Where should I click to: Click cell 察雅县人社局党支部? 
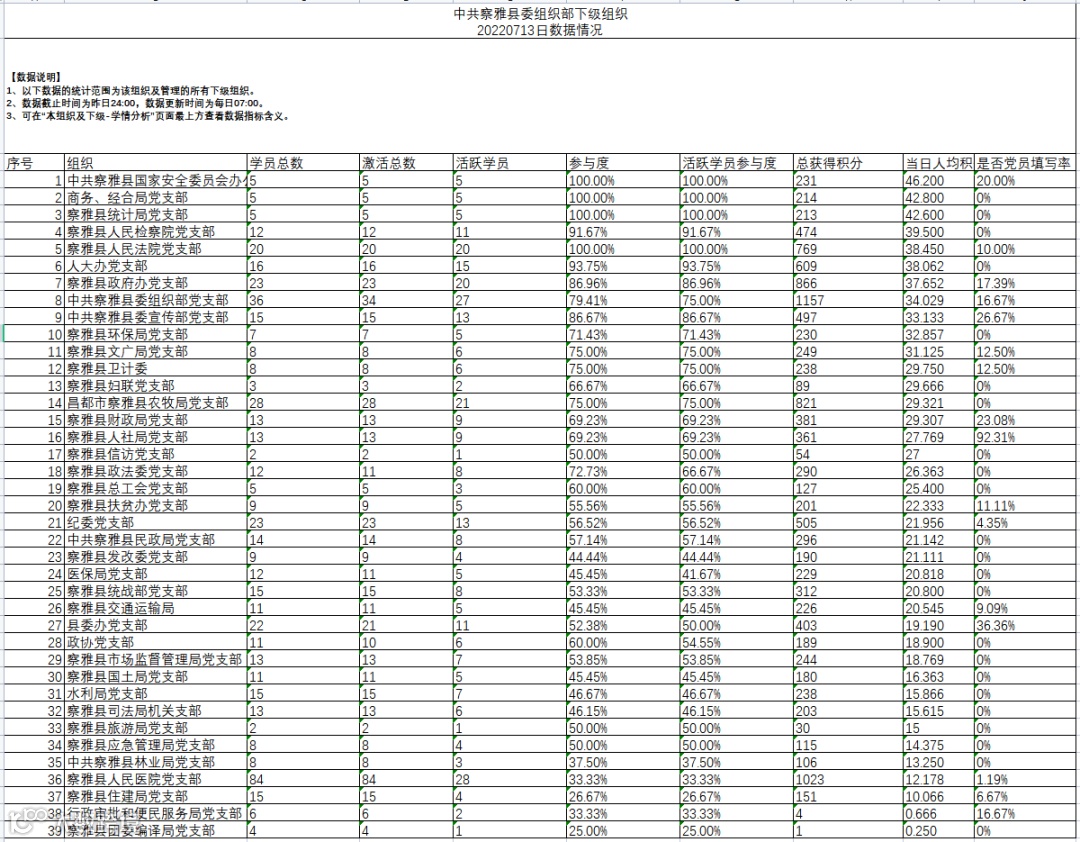click(x=156, y=438)
